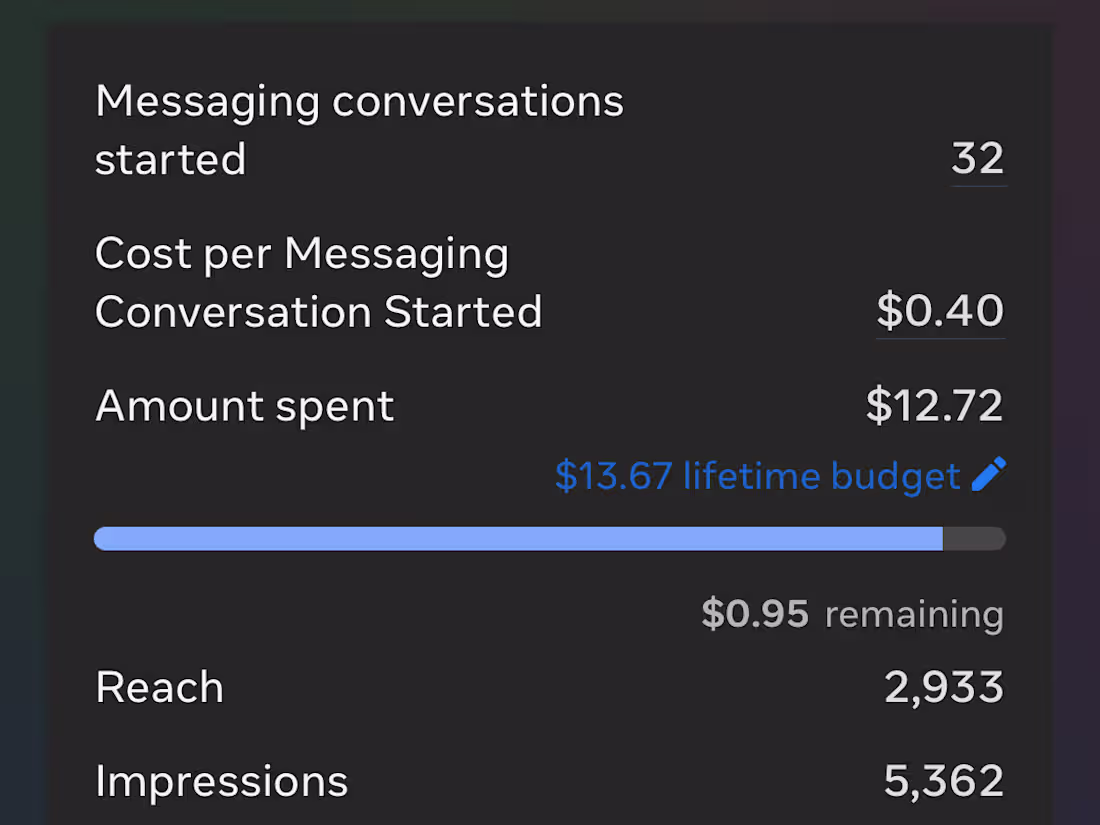Viewport: 1100px width, 825px height.
Task: Click the blue filled budget progress bar
Action: [x=518, y=539]
